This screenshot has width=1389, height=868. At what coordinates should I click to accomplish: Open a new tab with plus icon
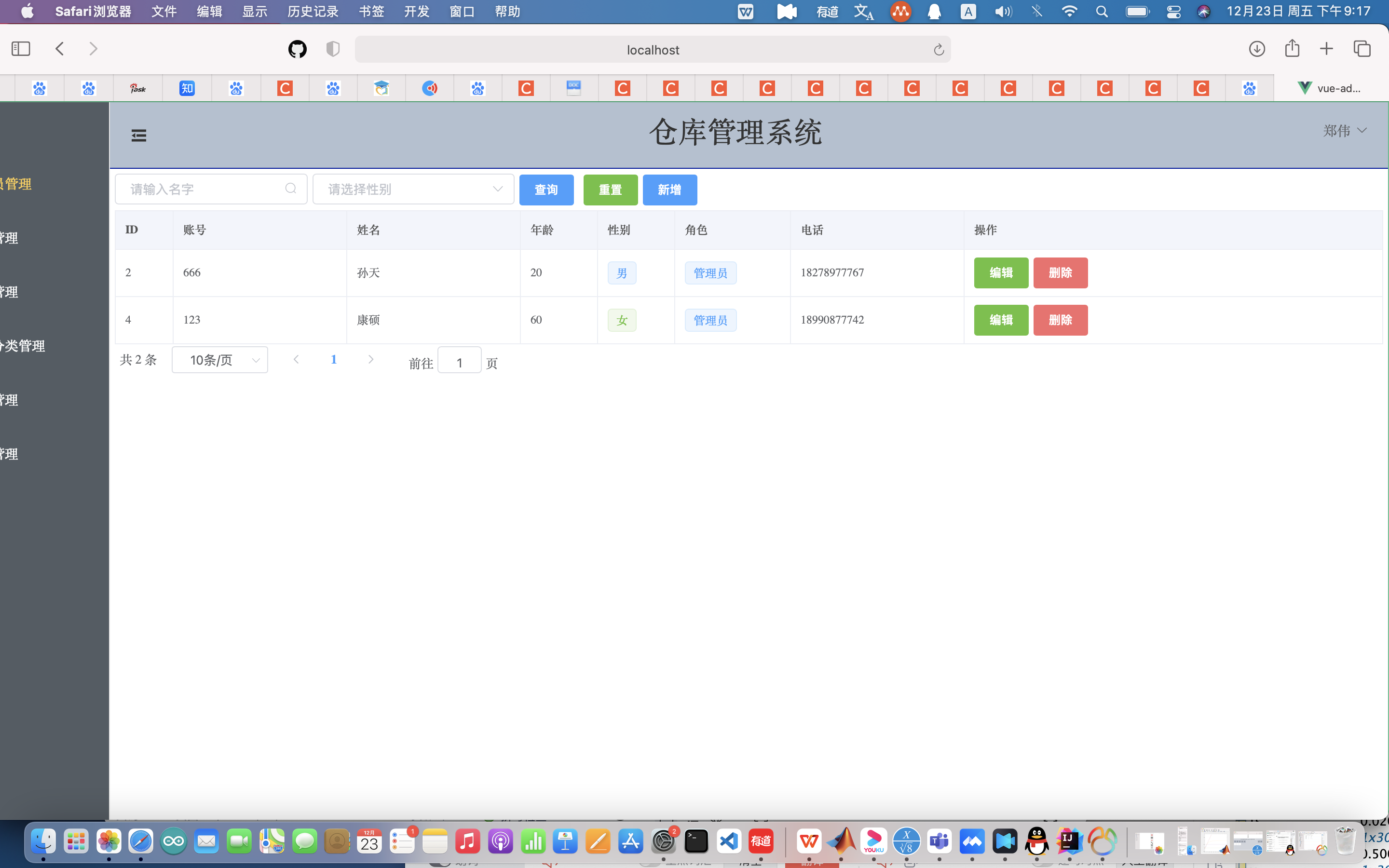click(x=1326, y=49)
